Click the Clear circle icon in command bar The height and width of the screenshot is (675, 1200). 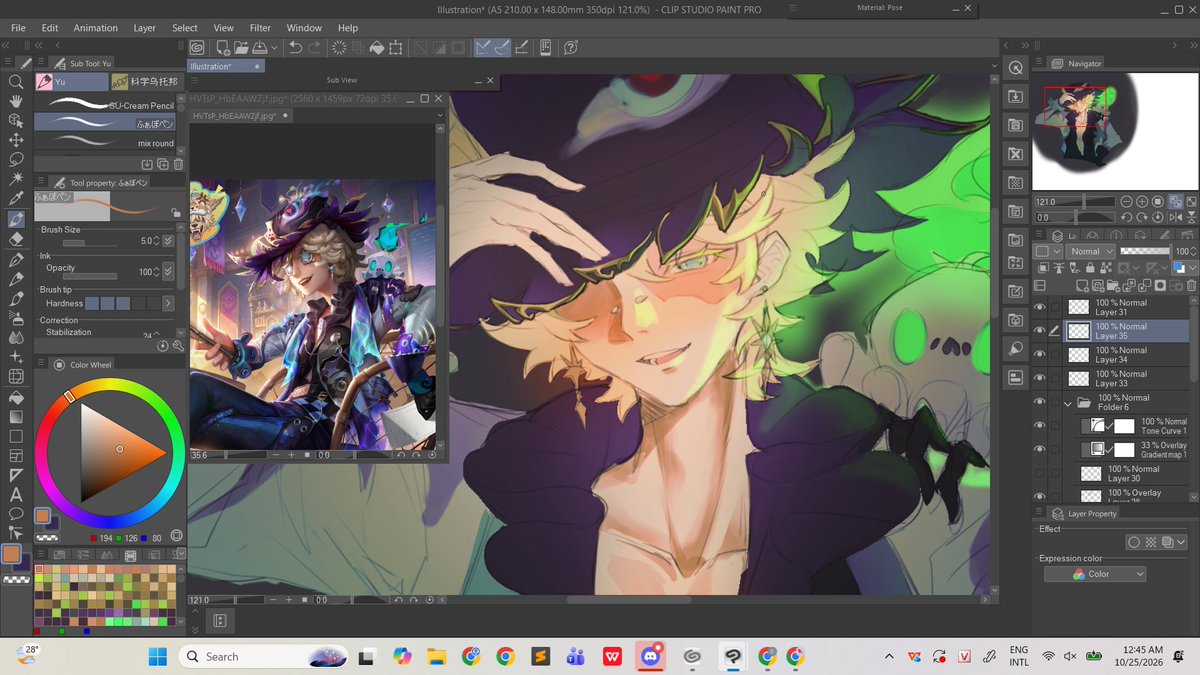coord(339,47)
